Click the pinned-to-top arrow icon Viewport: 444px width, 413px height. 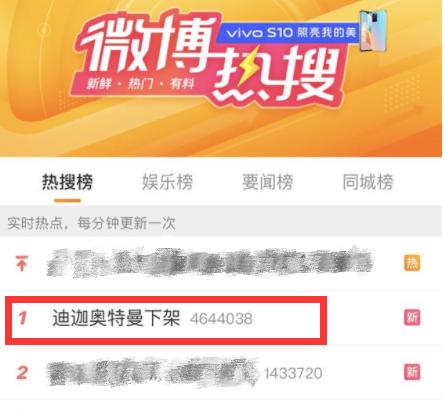coord(22,263)
